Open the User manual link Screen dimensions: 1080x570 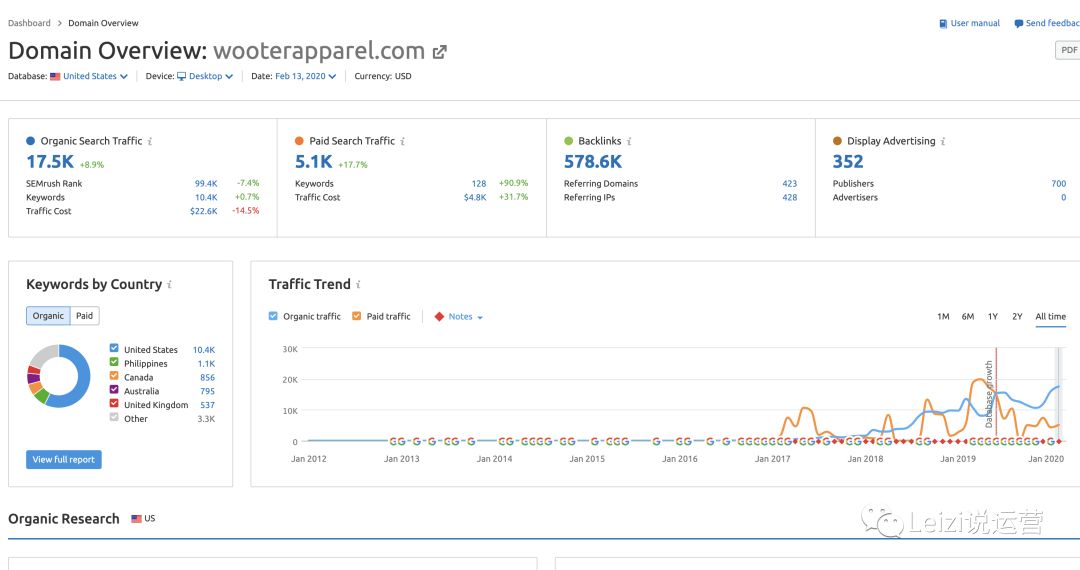(975, 23)
